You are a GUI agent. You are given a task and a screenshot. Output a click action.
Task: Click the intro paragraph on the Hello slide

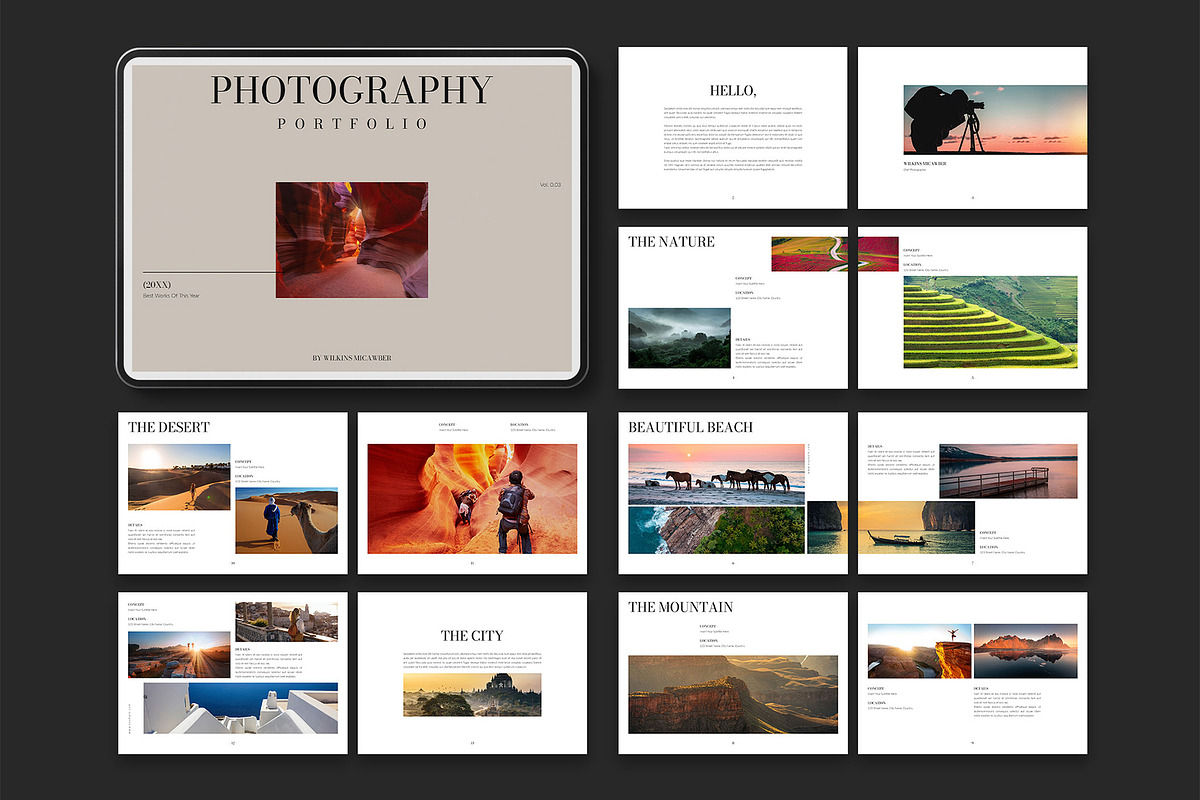tap(733, 139)
